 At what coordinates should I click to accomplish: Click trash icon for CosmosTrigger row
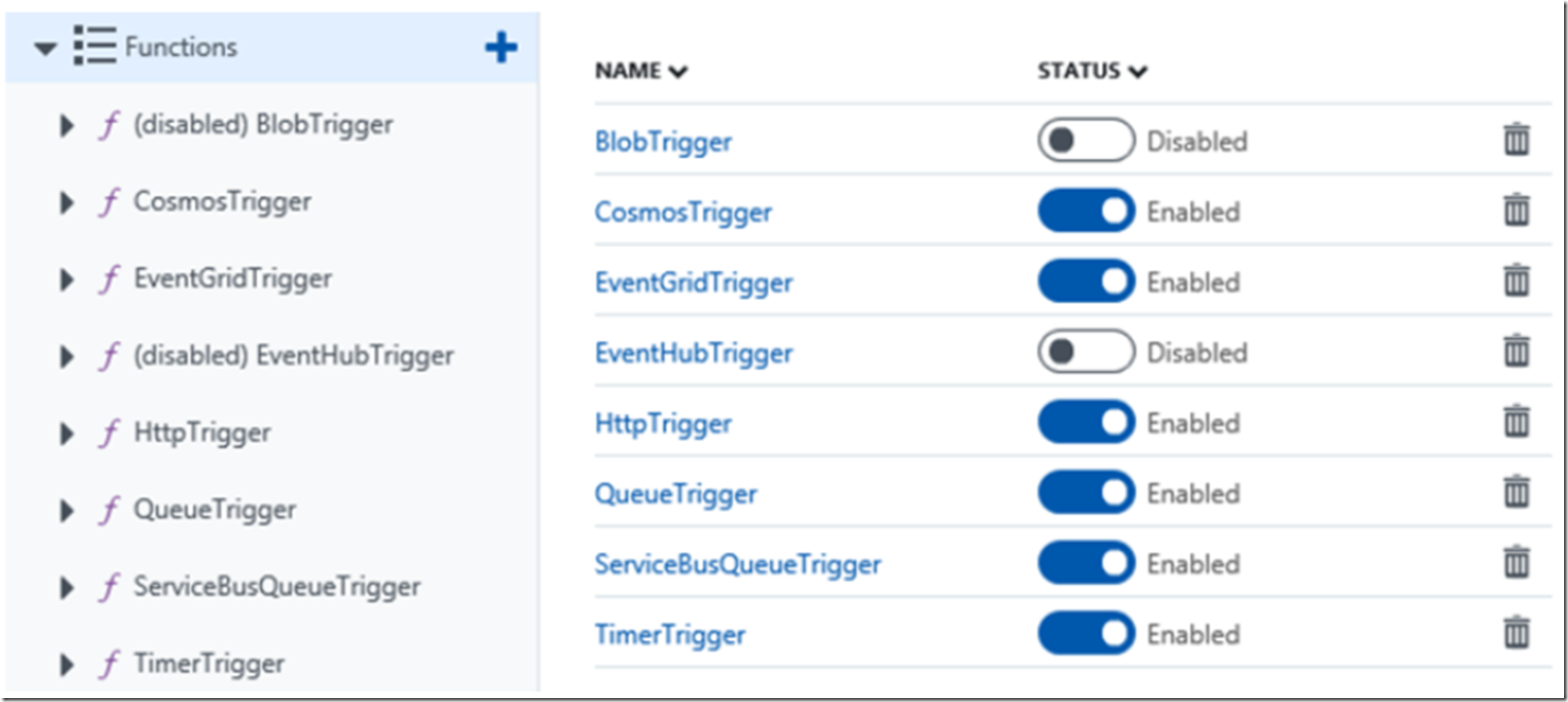1516,211
